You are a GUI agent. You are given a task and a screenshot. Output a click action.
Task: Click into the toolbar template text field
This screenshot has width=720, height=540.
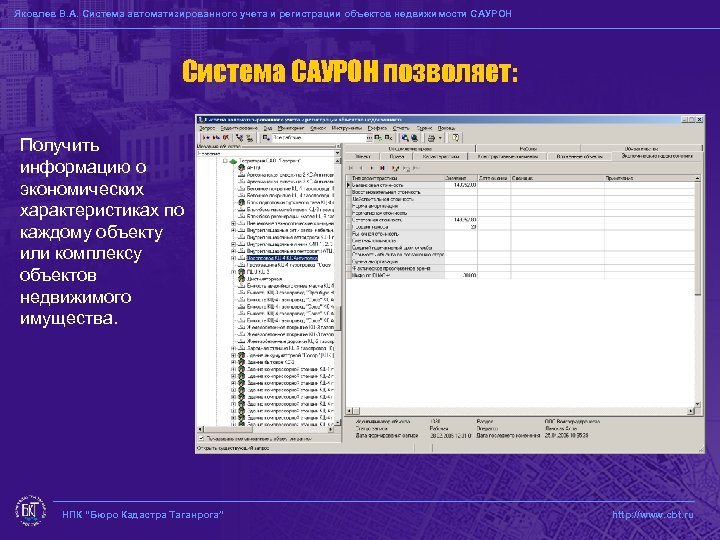click(319, 137)
